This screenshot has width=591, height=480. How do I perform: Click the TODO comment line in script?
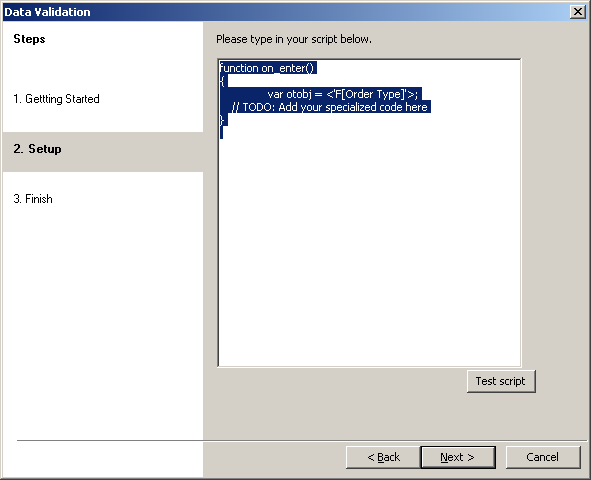point(330,107)
